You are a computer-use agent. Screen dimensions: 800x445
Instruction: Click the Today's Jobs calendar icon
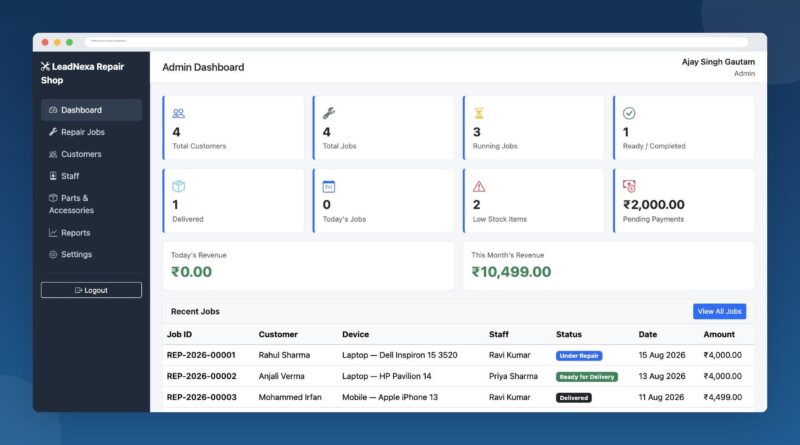click(329, 187)
